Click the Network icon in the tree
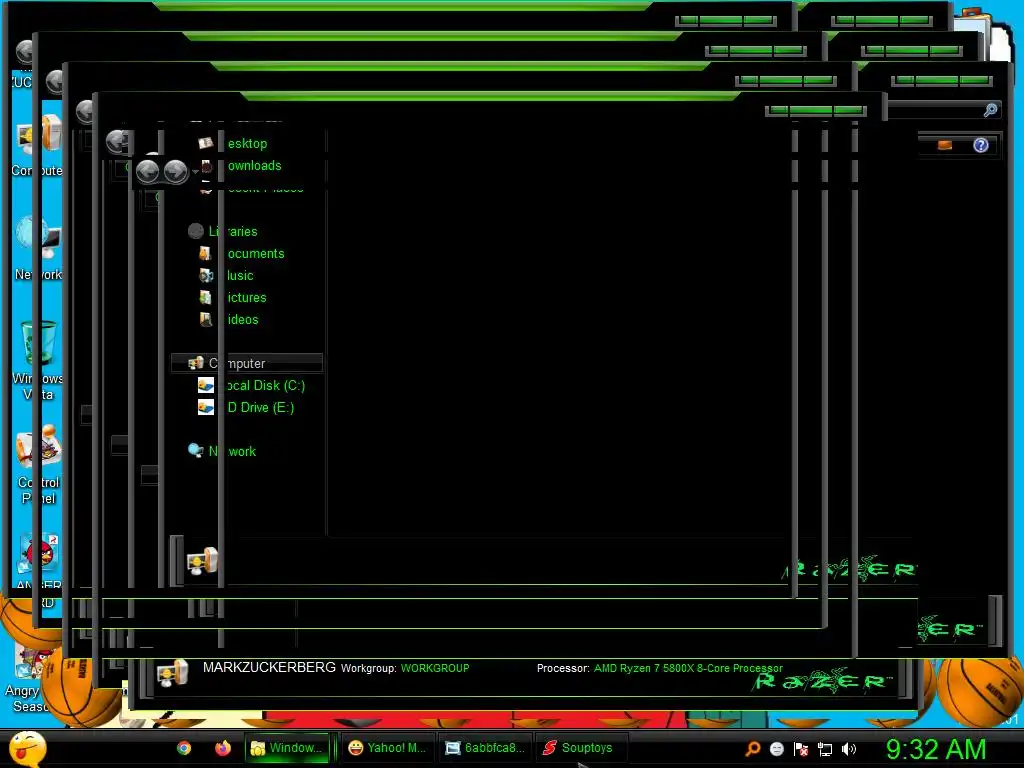This screenshot has width=1024, height=768. [195, 451]
